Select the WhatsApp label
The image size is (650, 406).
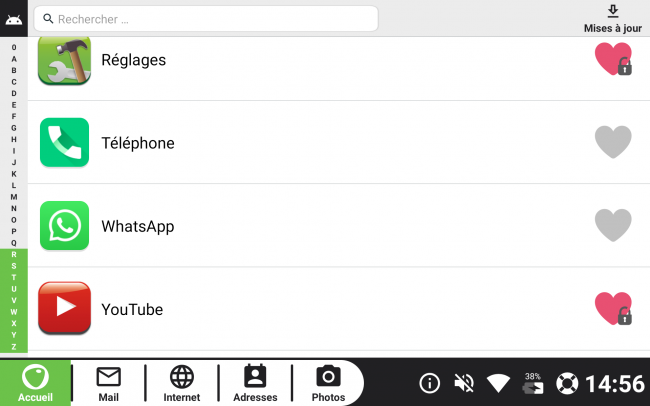point(138,226)
